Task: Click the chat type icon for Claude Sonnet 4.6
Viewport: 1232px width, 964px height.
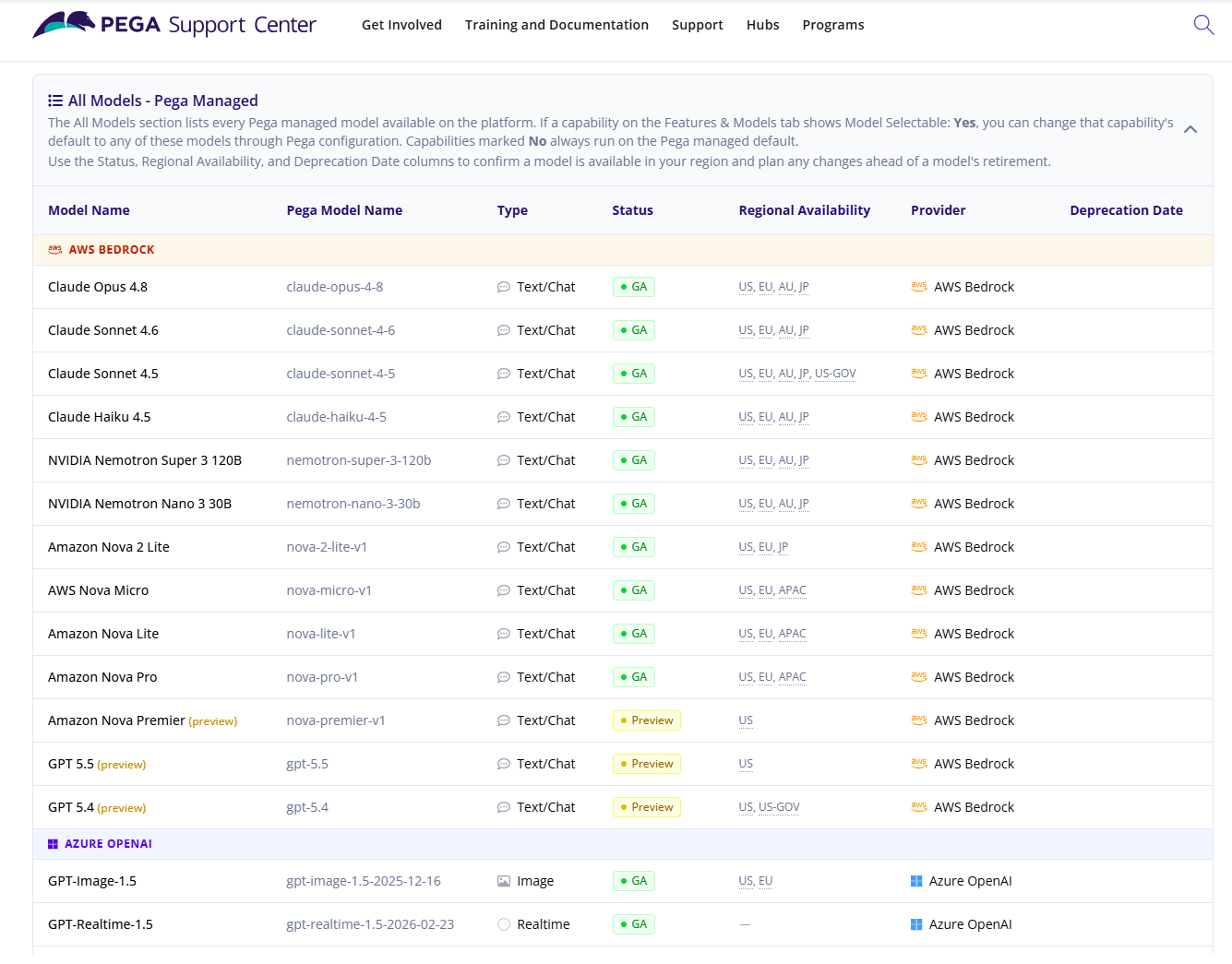Action: (x=504, y=330)
